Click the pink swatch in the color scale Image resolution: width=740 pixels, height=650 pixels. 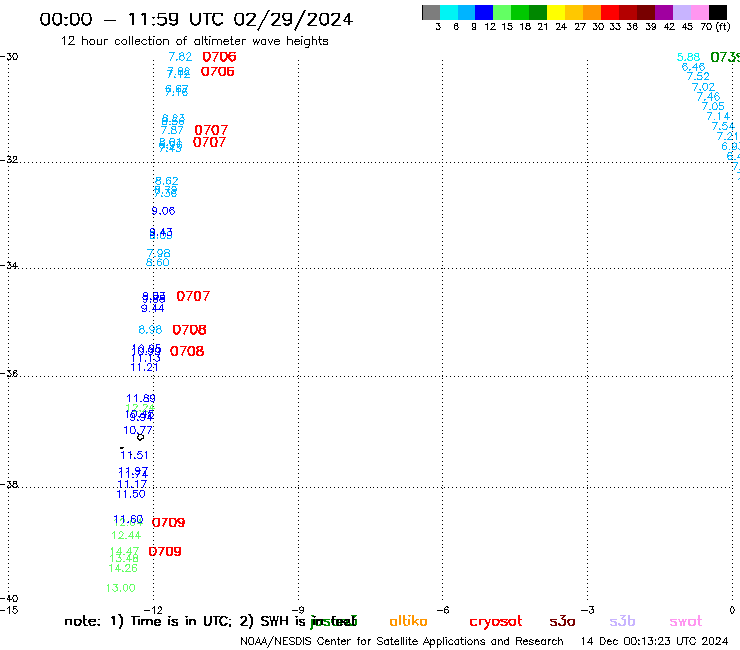point(700,13)
